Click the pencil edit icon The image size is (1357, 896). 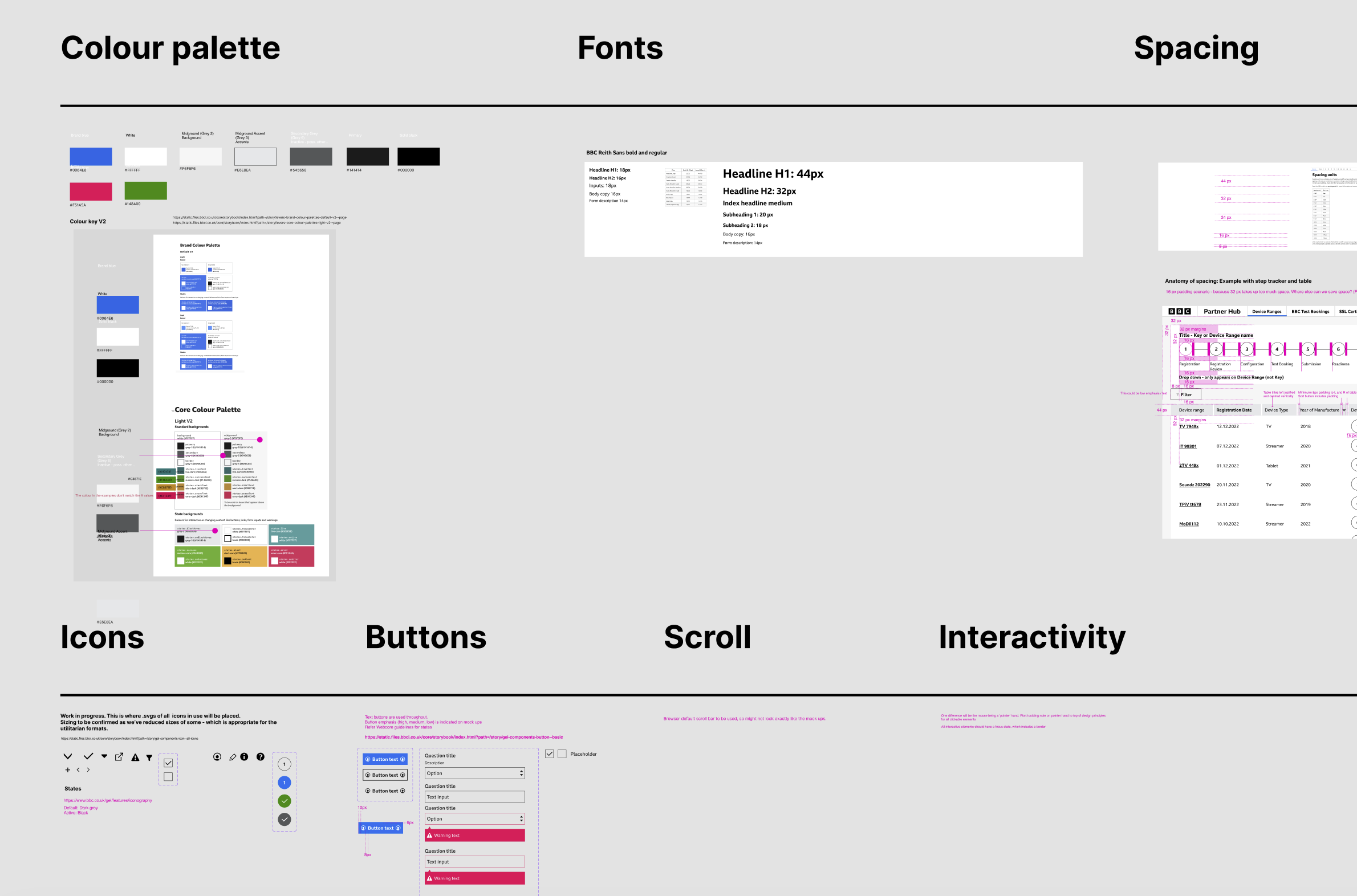tap(232, 757)
